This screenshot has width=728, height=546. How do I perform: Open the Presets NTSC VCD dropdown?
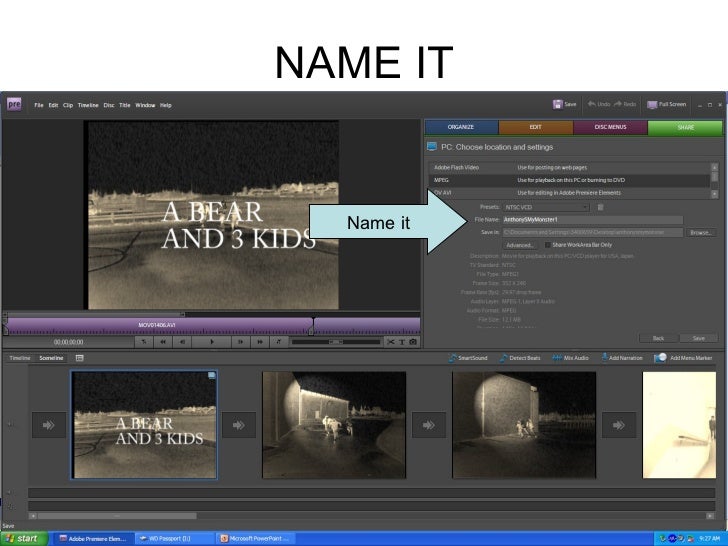(546, 207)
